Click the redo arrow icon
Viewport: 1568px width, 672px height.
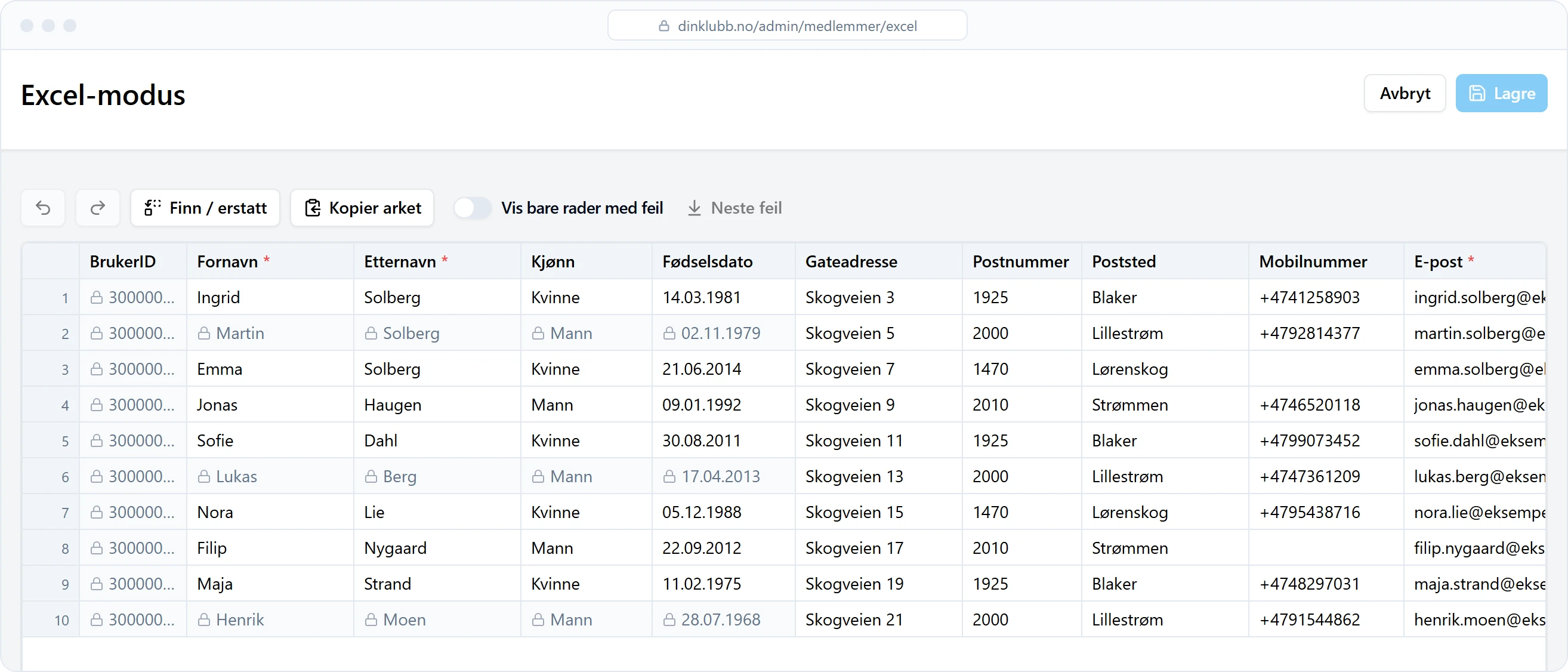tap(97, 208)
